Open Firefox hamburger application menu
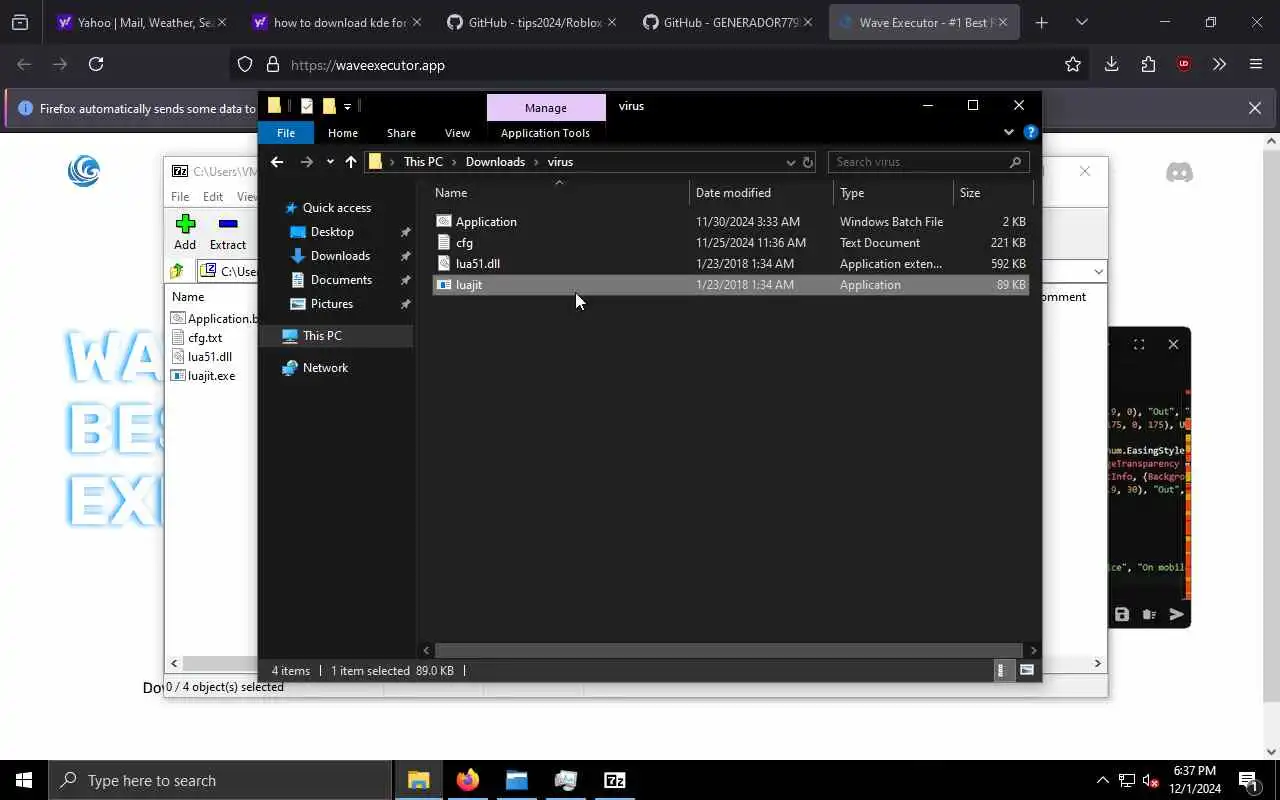Screen dimensions: 1280x800 click(1256, 65)
